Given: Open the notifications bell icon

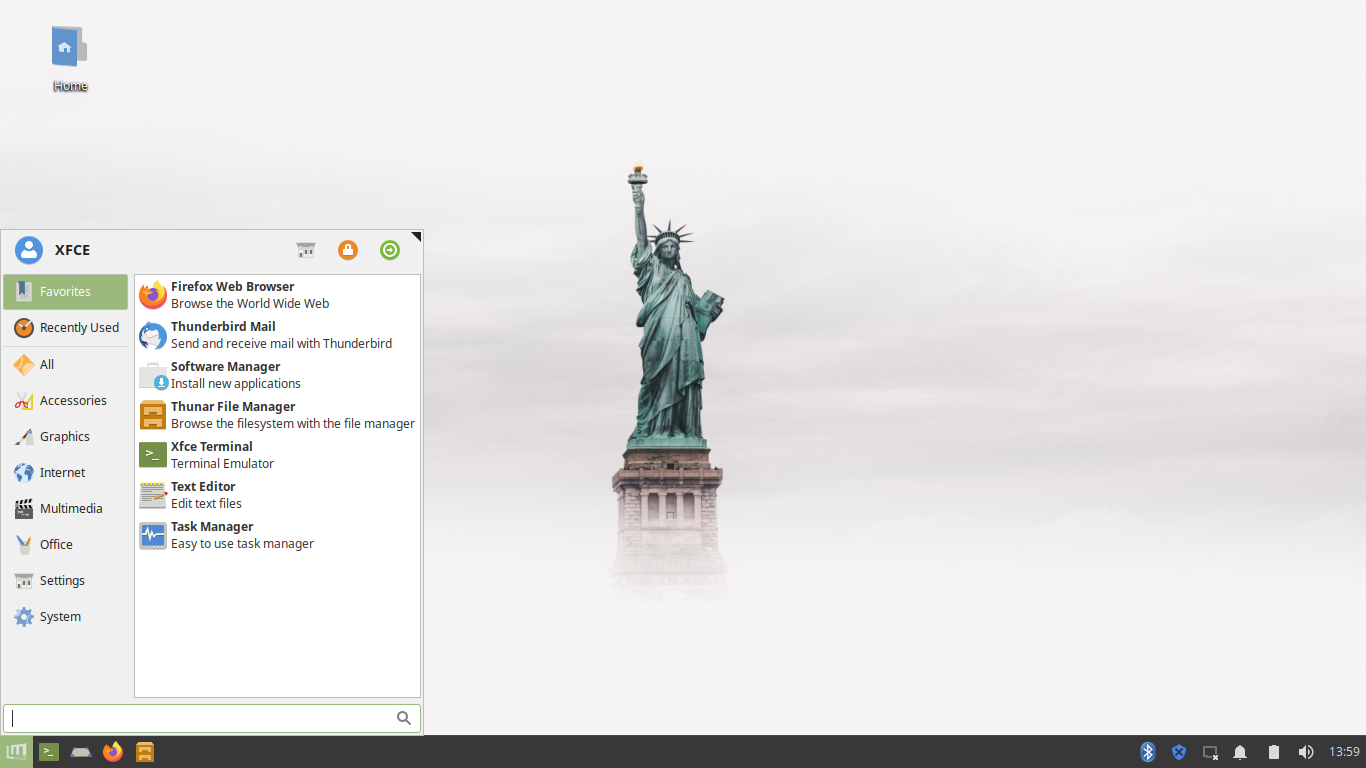Looking at the screenshot, I should click(1240, 752).
